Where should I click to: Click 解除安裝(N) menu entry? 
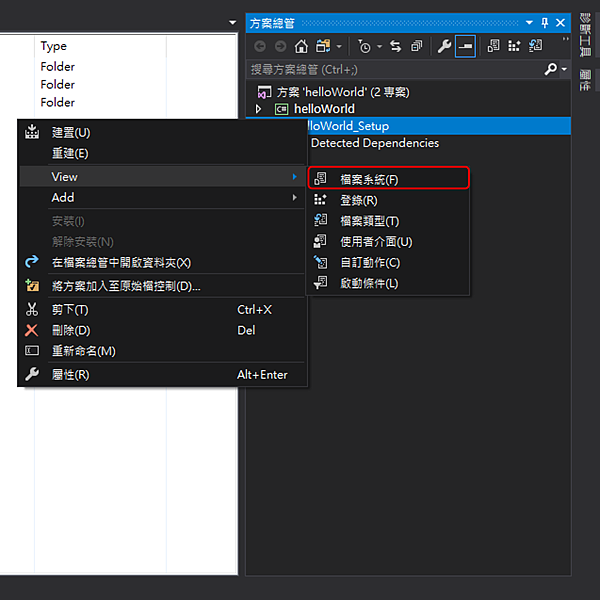coord(162,242)
